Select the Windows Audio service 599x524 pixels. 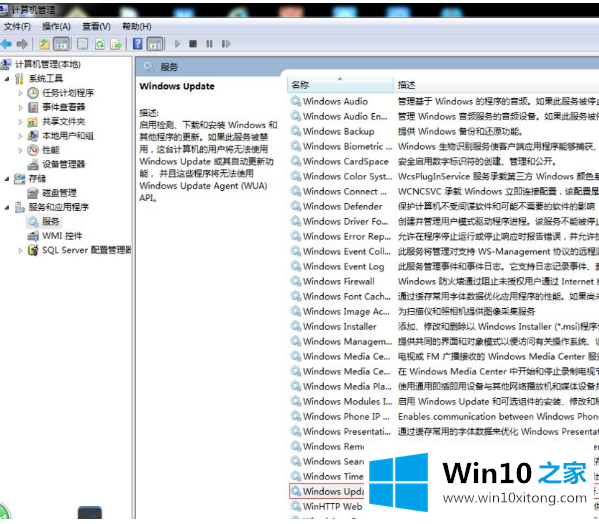pos(335,101)
